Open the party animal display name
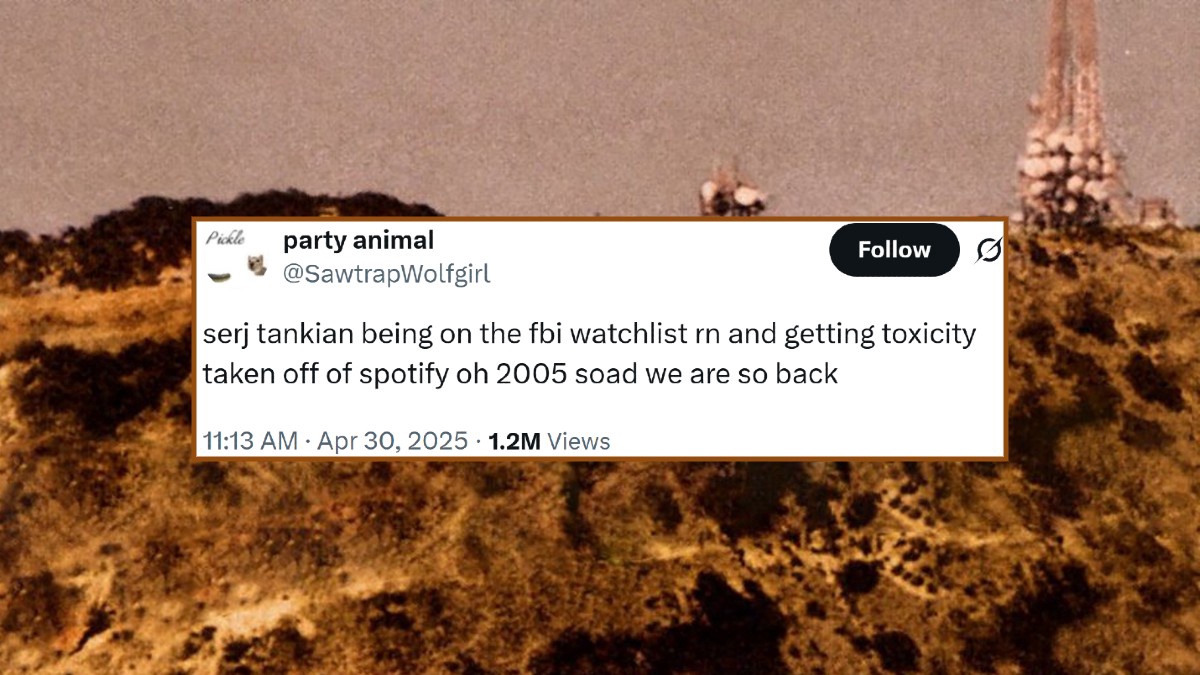 [x=359, y=240]
